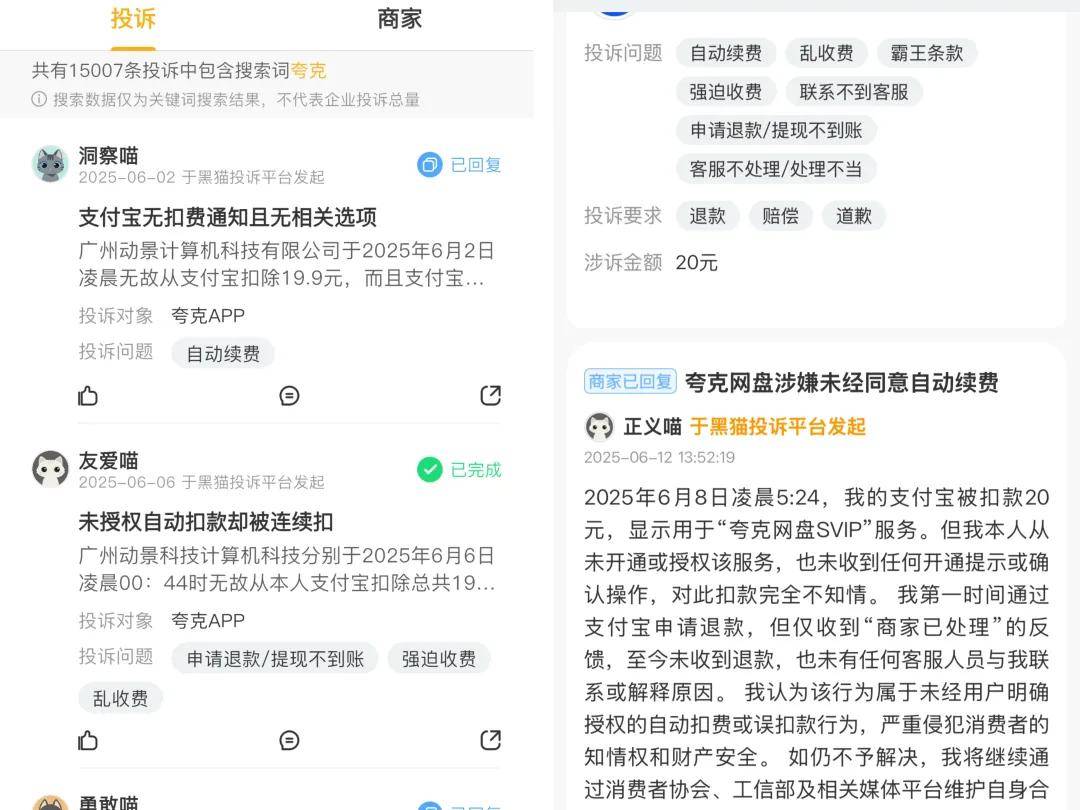Click the 霸王条款 issue tag
This screenshot has width=1080, height=810.
[927, 53]
